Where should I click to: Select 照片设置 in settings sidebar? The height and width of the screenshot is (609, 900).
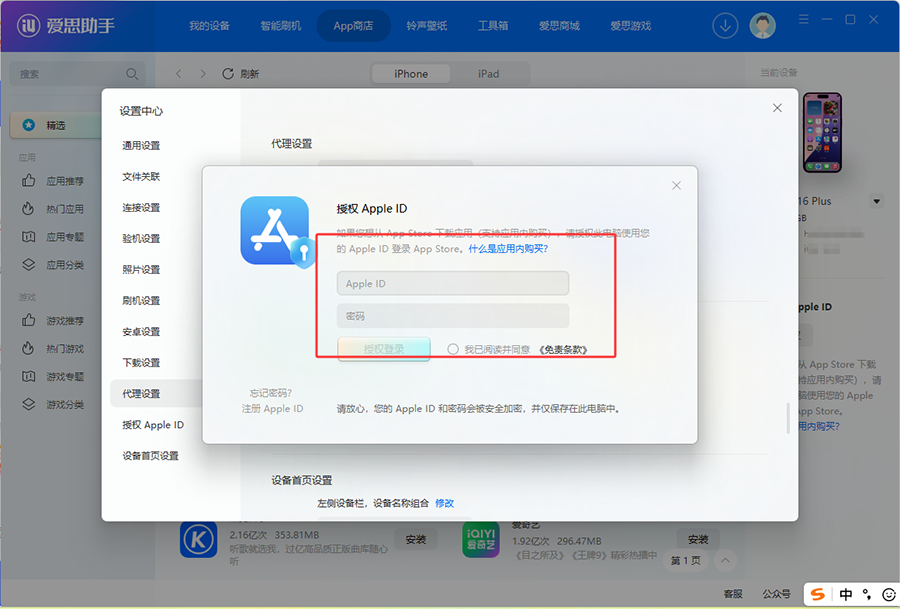coord(141,270)
